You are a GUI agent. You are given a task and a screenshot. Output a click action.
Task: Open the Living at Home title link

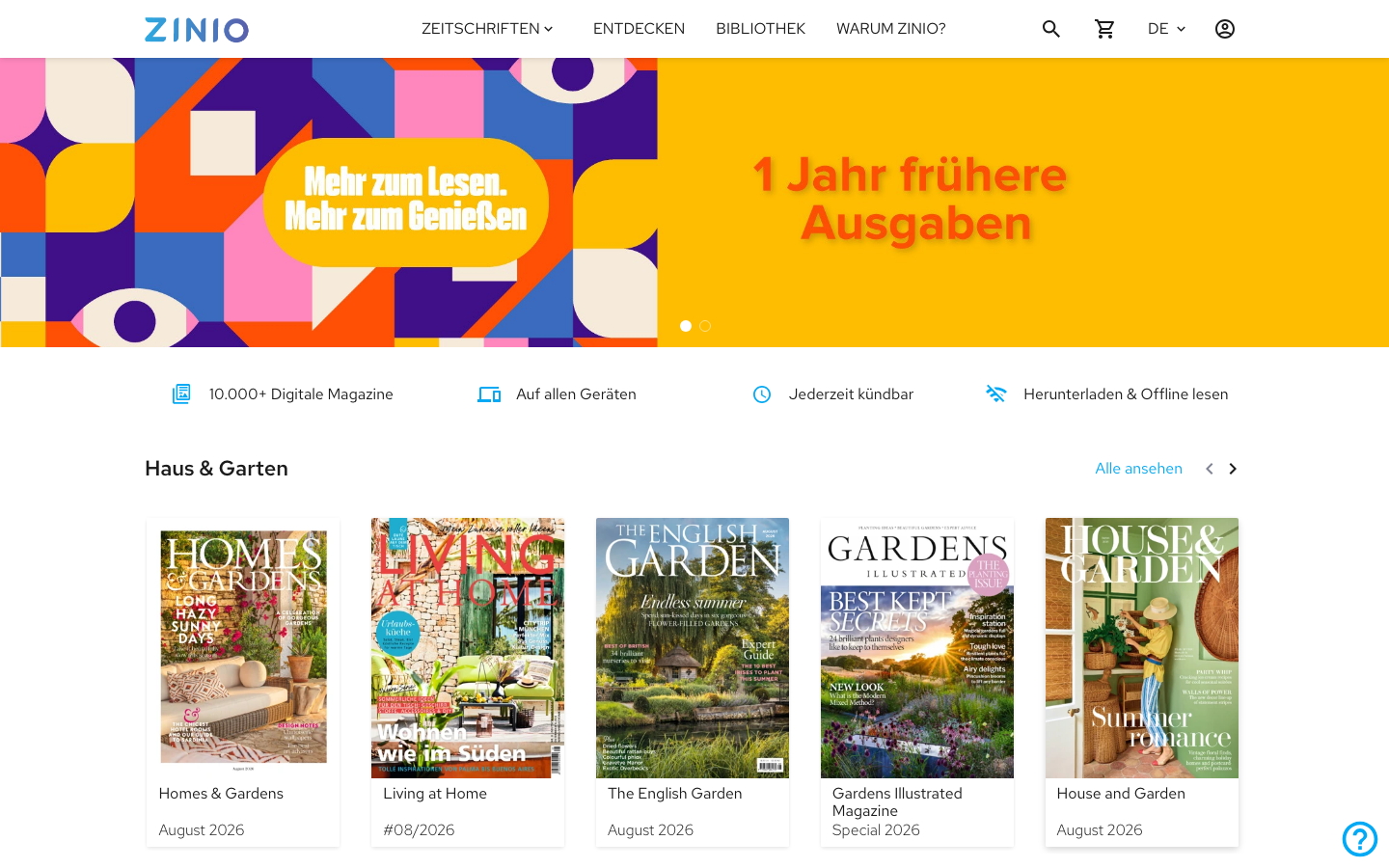[x=435, y=794]
